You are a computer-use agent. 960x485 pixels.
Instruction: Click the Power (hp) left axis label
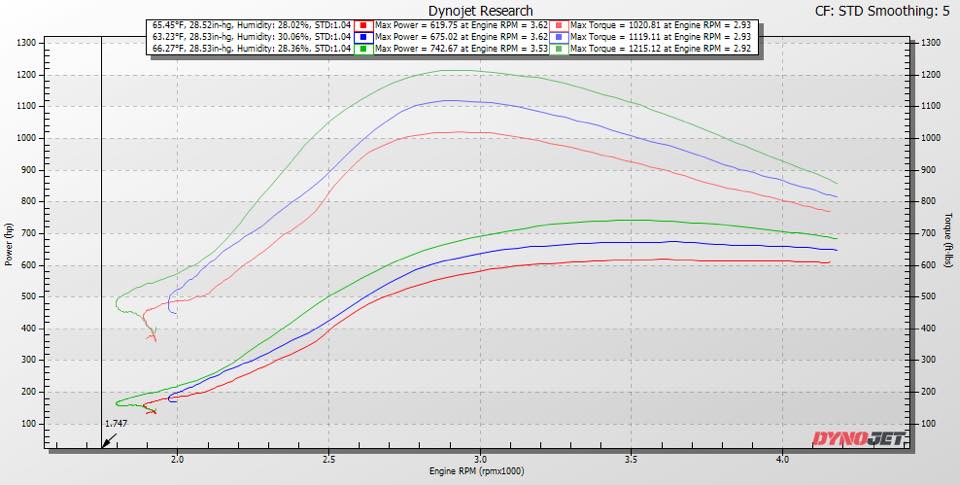click(x=9, y=245)
